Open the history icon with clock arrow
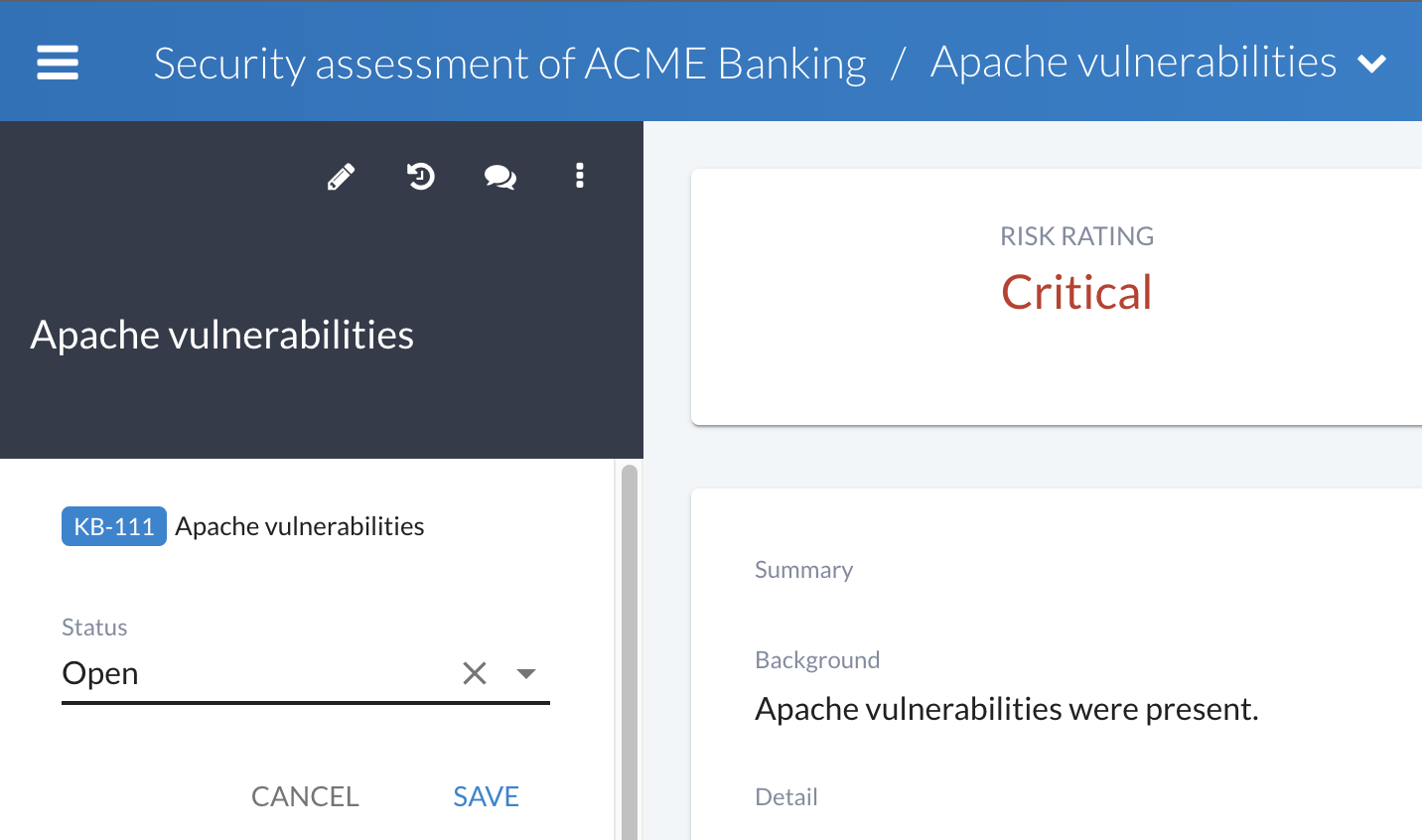 tap(421, 177)
